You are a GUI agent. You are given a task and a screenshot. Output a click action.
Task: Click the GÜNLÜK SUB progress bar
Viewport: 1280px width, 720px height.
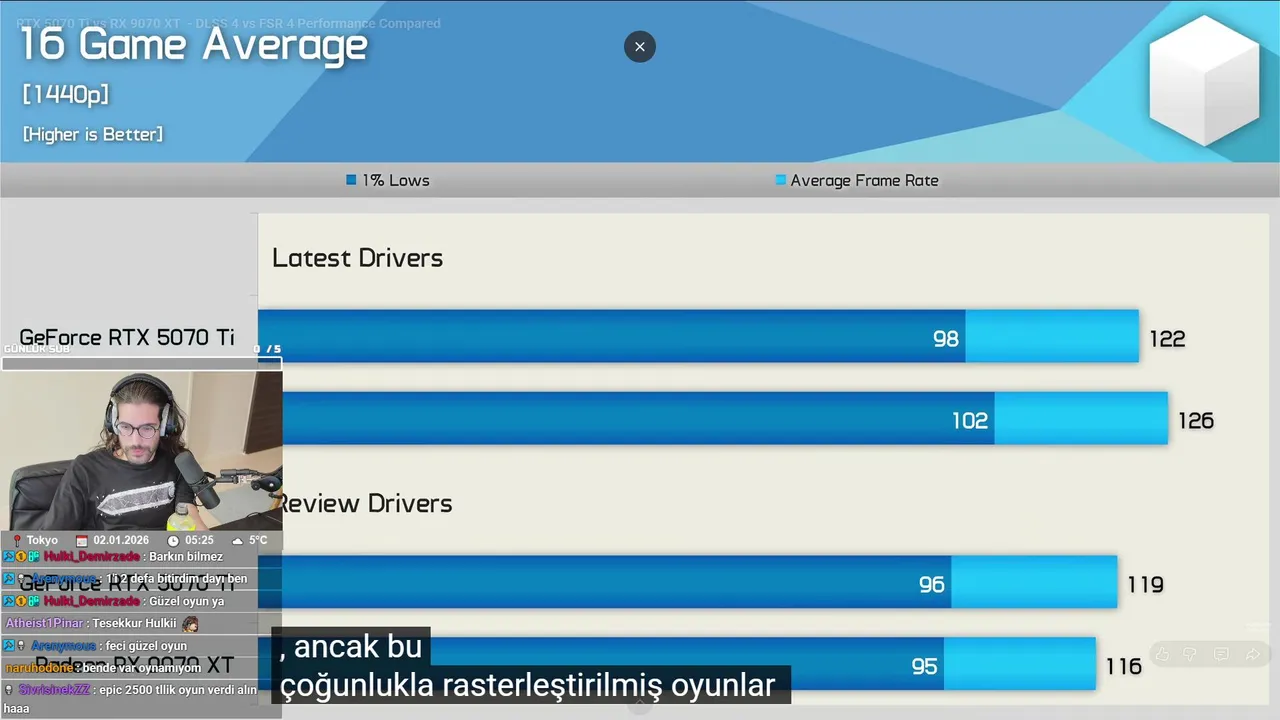point(141,364)
